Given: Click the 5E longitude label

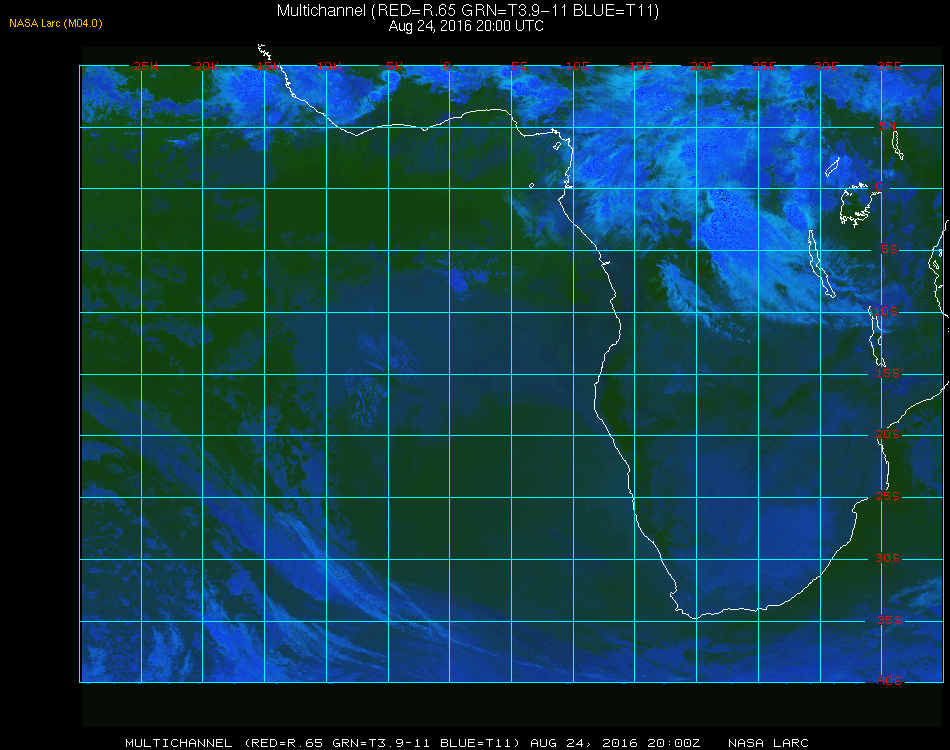Looking at the screenshot, I should coord(519,66).
